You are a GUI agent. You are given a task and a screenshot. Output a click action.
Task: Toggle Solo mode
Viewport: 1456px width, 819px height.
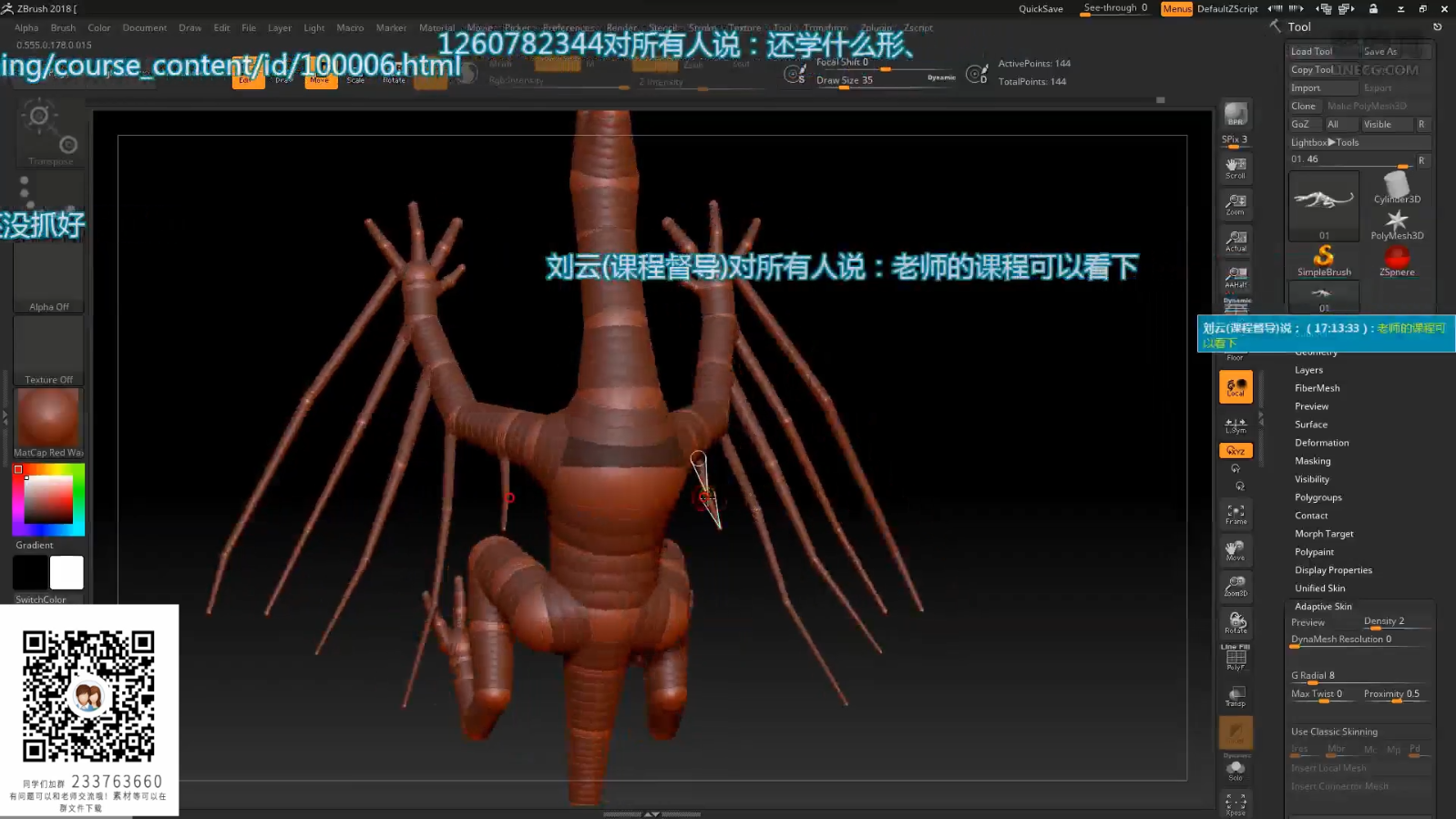pos(1236,771)
